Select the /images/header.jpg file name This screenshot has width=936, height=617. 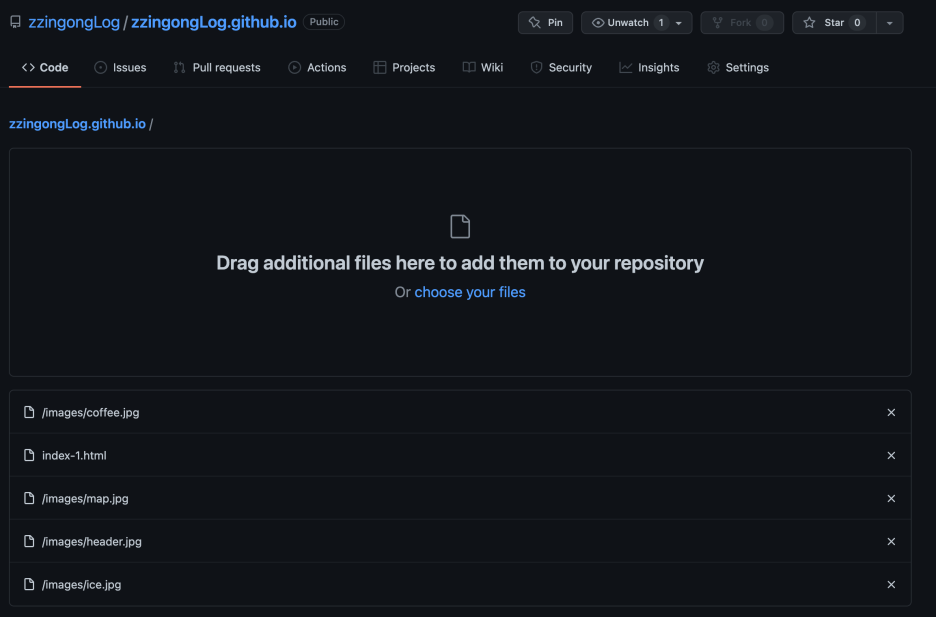[x=92, y=541]
